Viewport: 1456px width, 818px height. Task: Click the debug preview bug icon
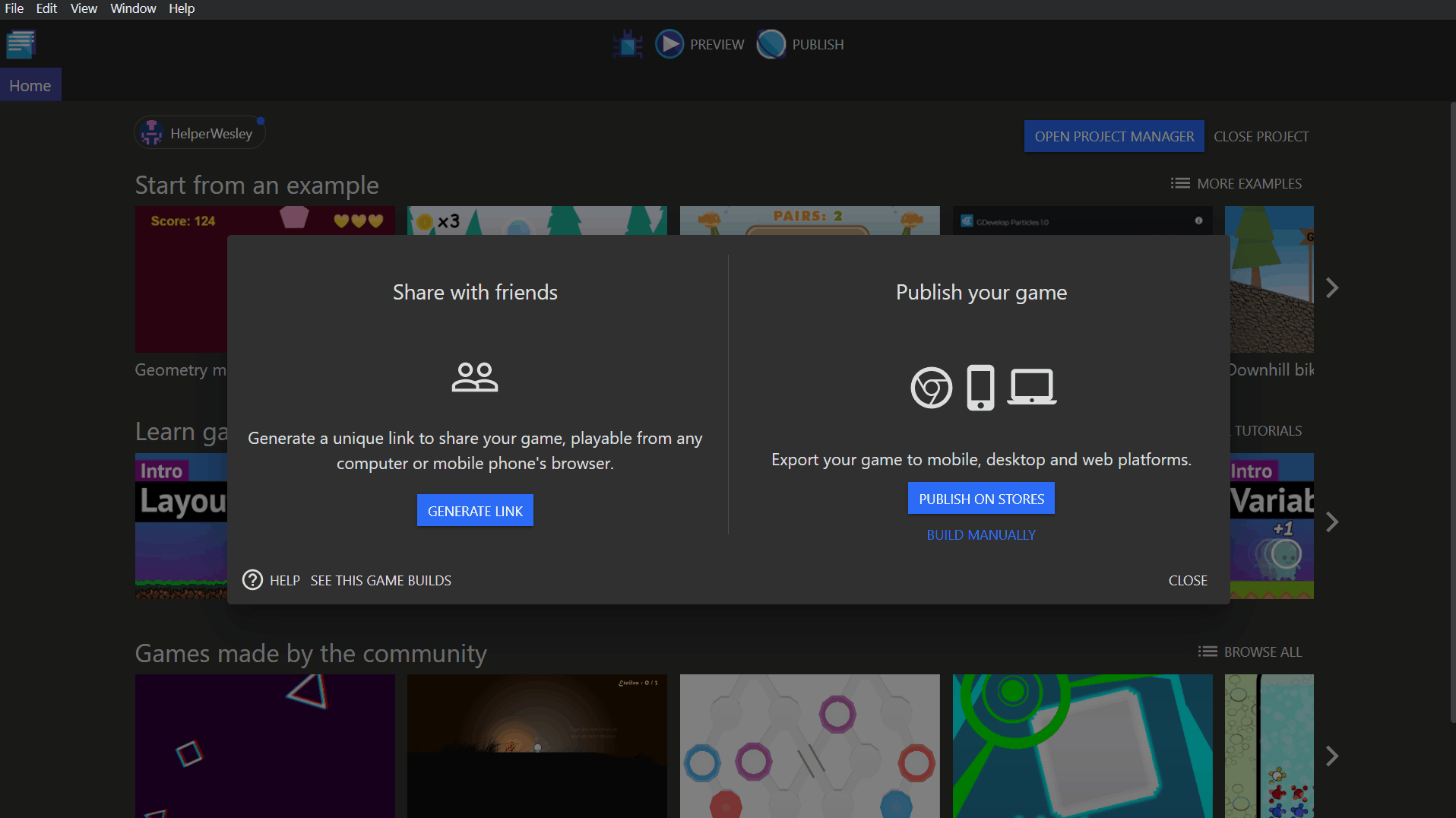coord(628,44)
